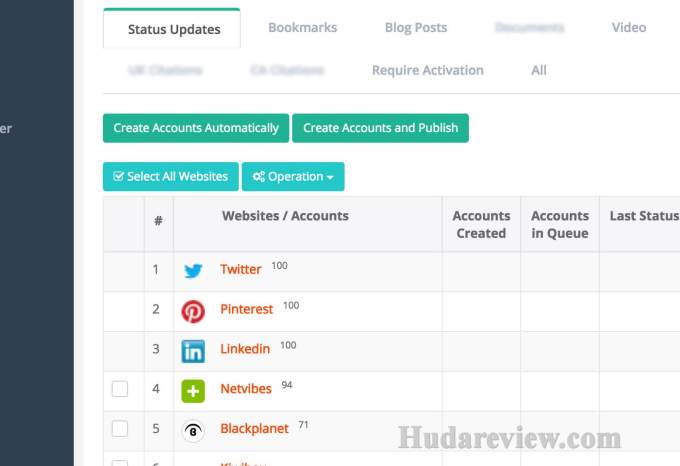Click the green Netvibes plus icon
680x466 pixels.
tap(193, 391)
